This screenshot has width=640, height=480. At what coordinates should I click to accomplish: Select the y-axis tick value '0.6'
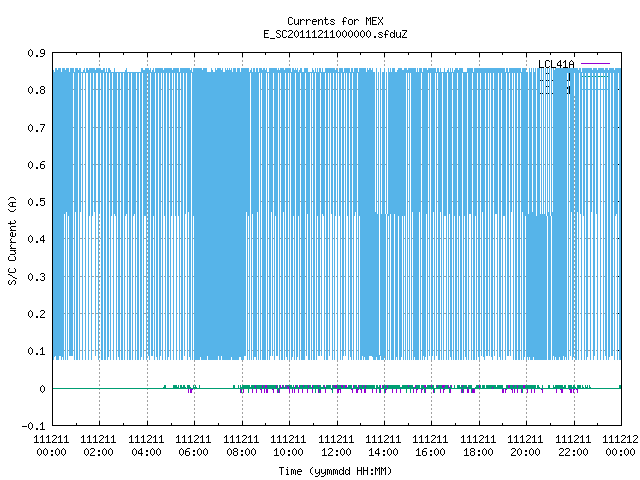click(x=36, y=165)
